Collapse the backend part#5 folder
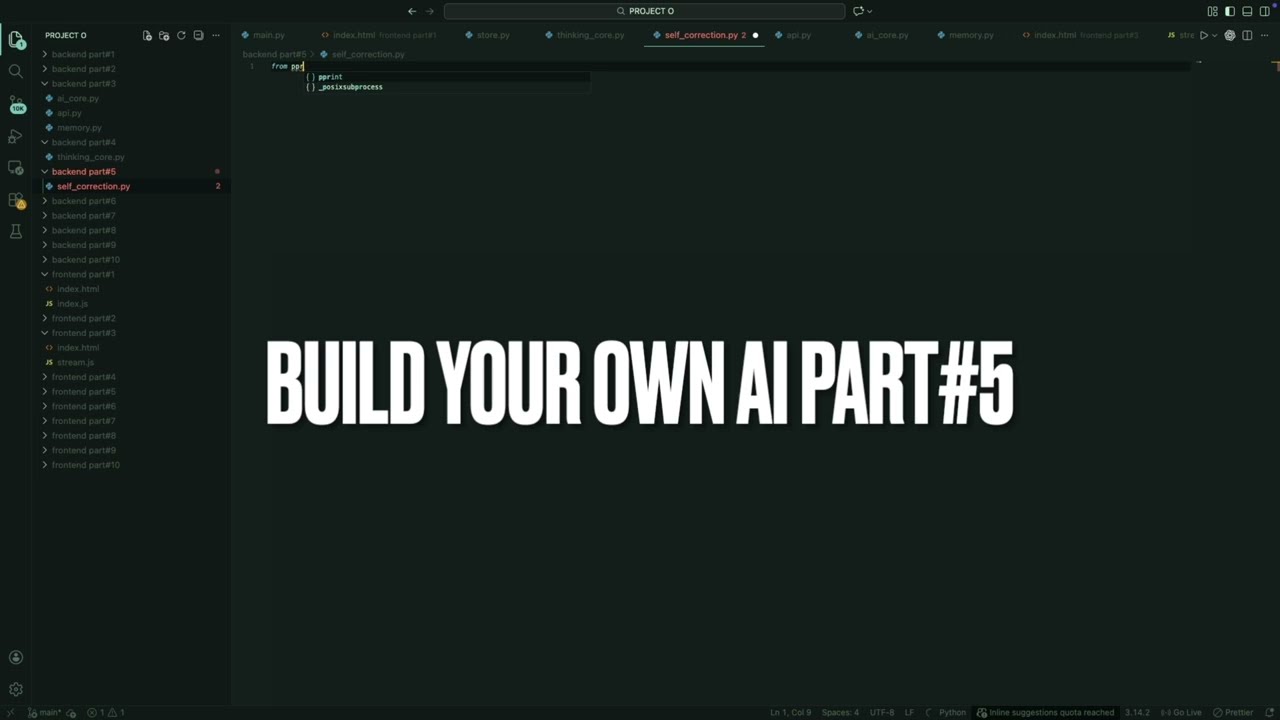 tap(84, 172)
